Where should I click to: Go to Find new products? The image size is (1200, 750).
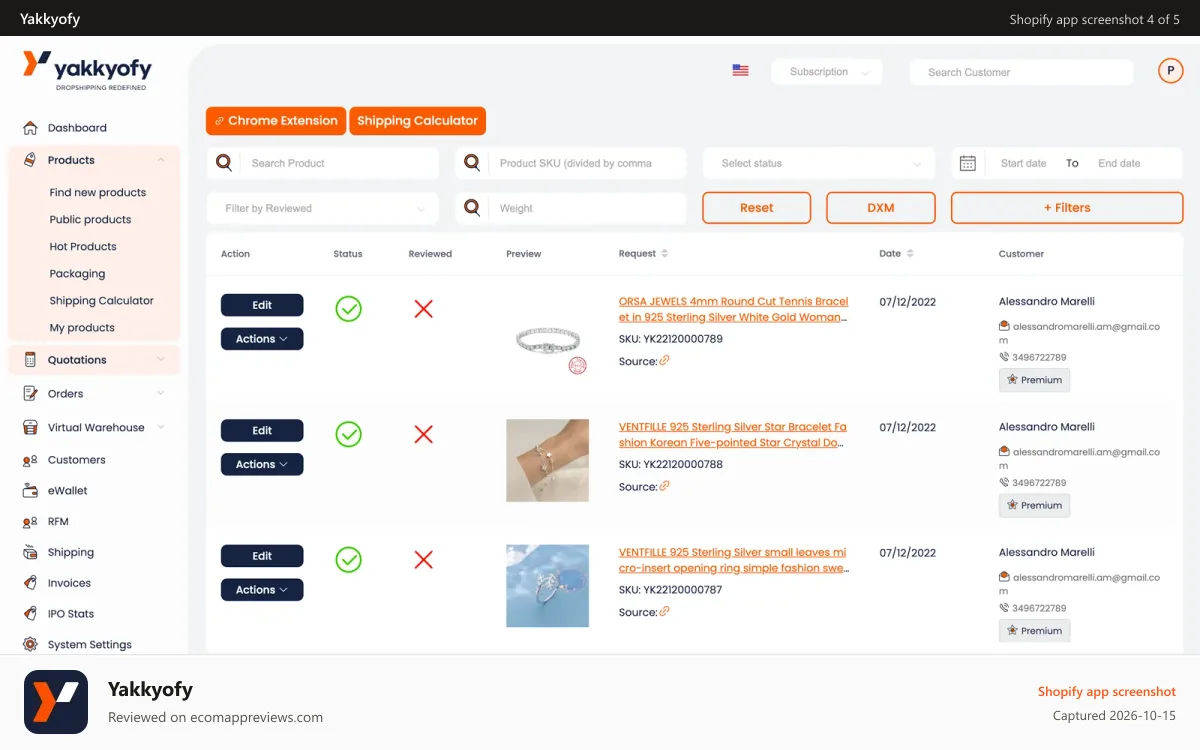(98, 193)
